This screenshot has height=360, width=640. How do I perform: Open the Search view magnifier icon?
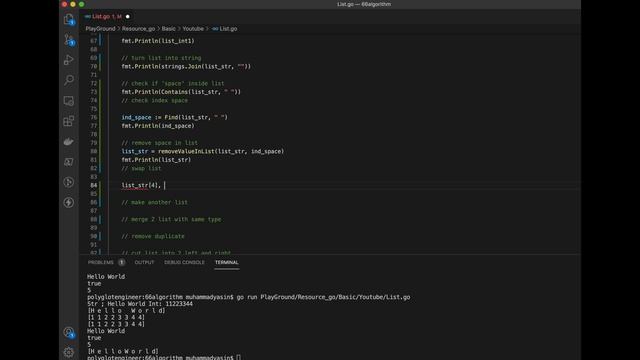pyautogui.click(x=69, y=80)
